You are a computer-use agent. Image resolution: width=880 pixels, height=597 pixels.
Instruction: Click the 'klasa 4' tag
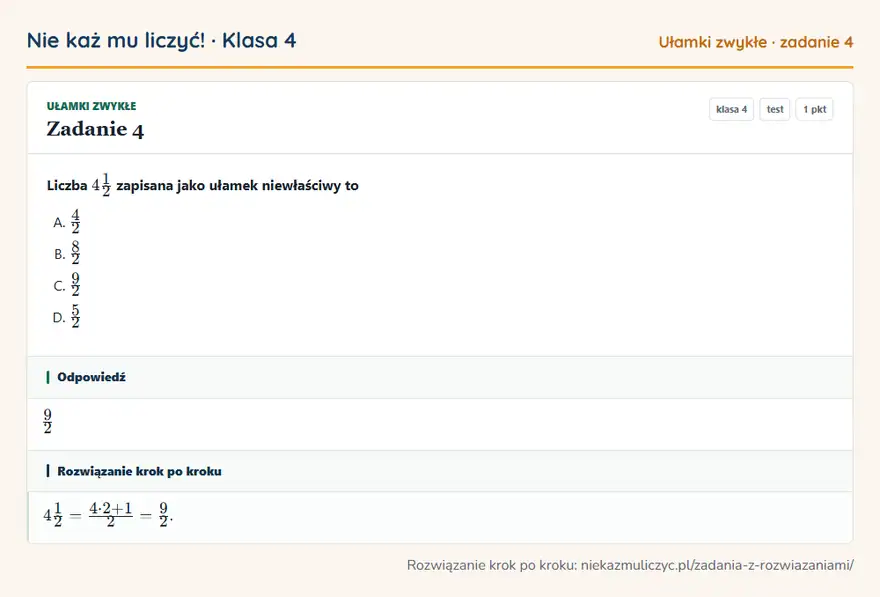(x=731, y=109)
